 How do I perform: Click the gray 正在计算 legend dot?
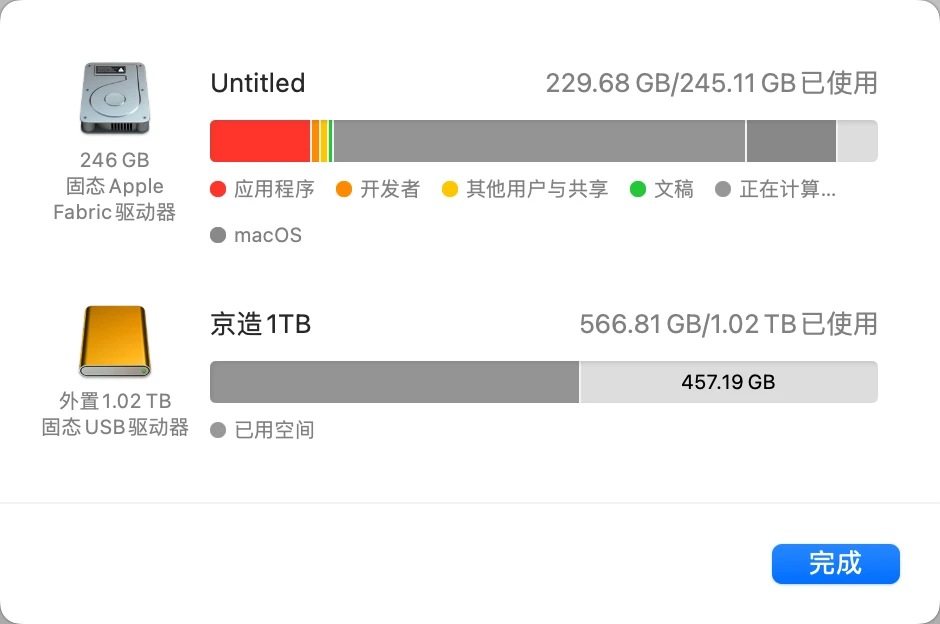pos(724,189)
